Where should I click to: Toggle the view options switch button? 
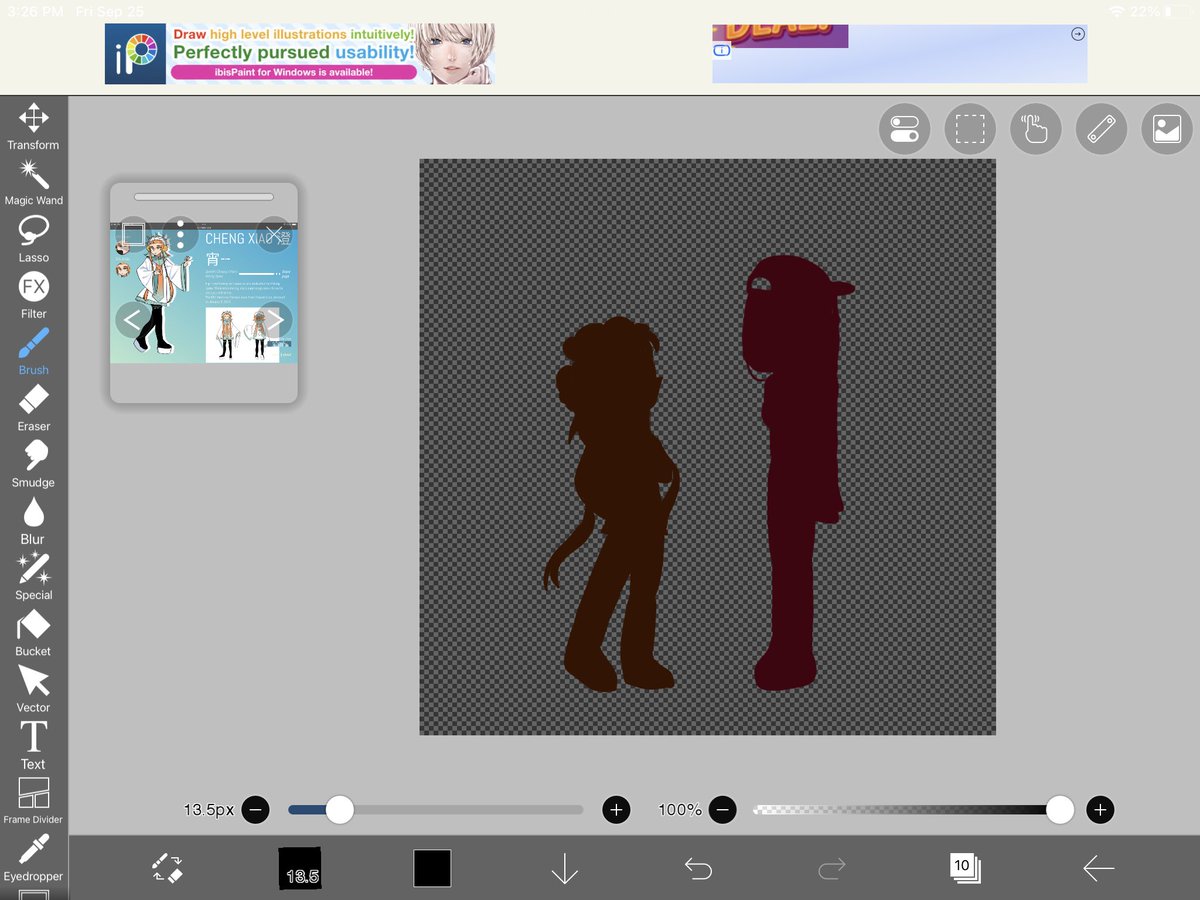coord(904,129)
